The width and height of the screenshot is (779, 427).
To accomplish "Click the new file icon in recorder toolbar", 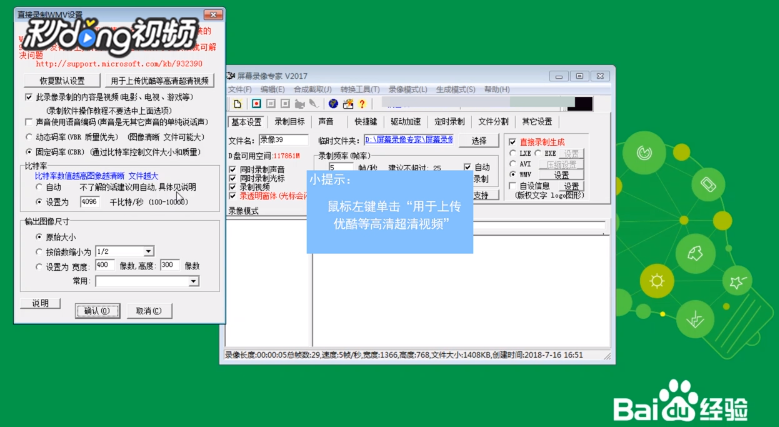I will [x=237, y=103].
